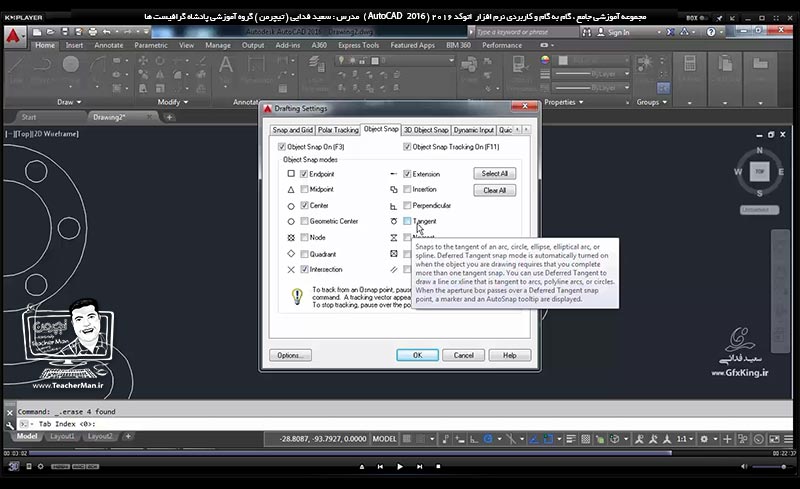Click the Save icon in quick access toolbar
Viewport: 800px width, 489px height.
pos(65,32)
